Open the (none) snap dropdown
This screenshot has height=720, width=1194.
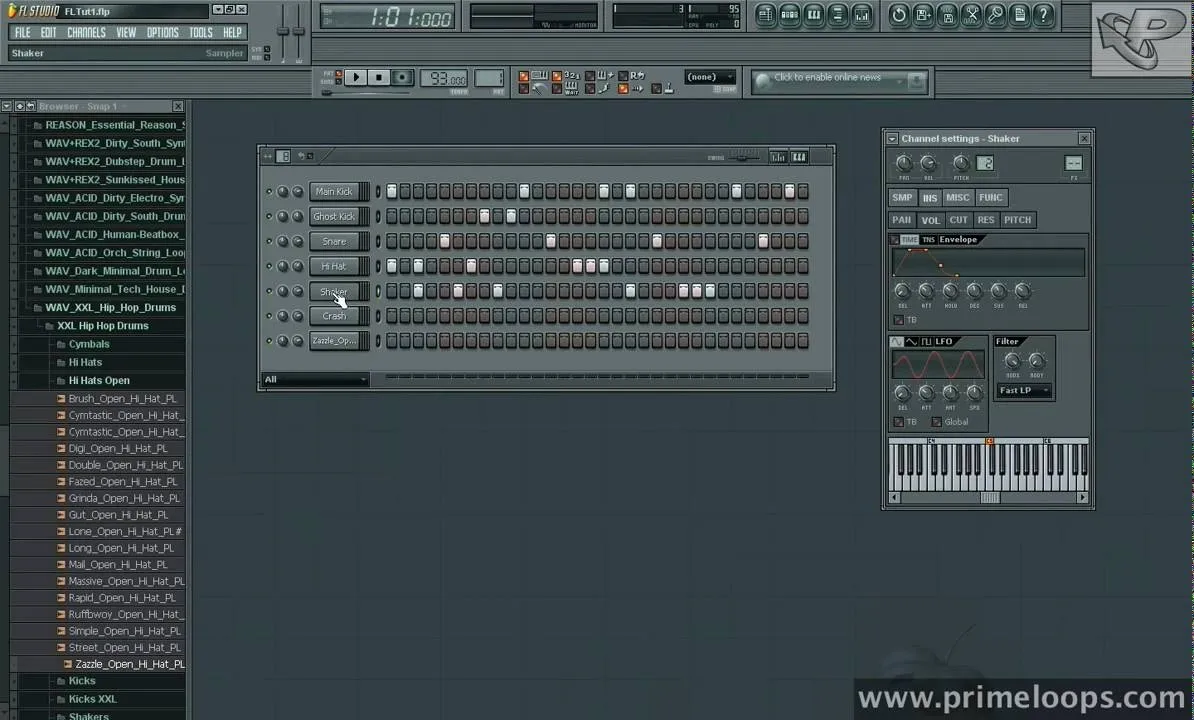[710, 77]
